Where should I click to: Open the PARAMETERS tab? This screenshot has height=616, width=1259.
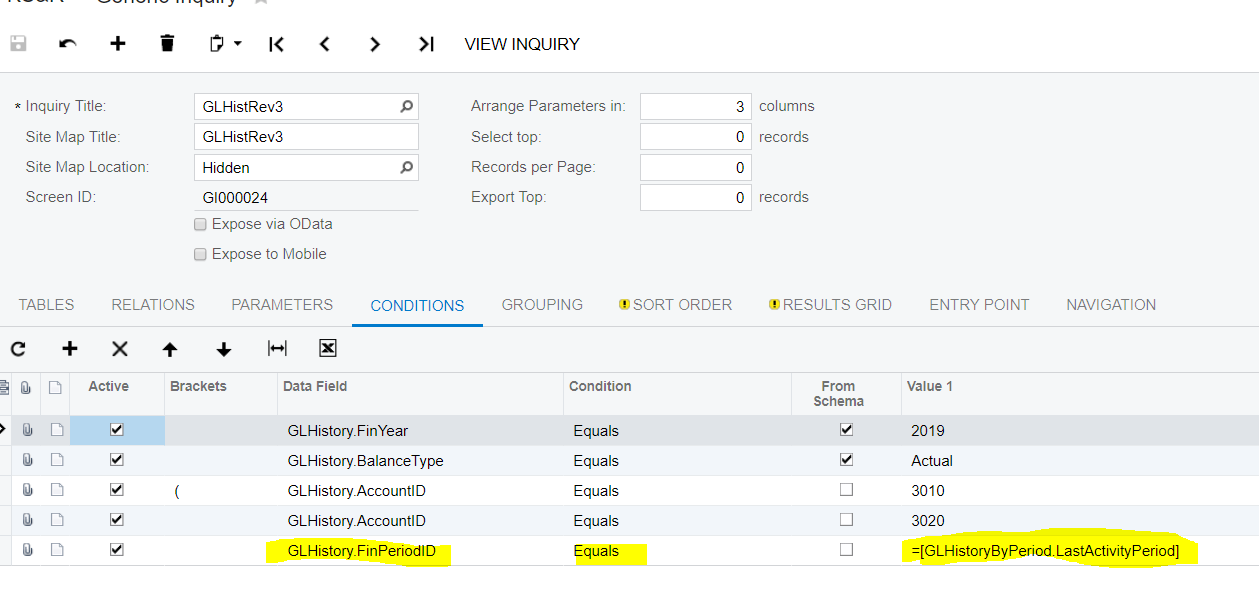[282, 305]
